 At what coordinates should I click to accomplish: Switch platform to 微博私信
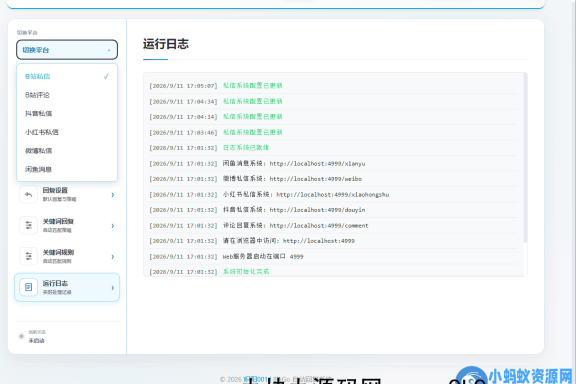pyautogui.click(x=67, y=151)
